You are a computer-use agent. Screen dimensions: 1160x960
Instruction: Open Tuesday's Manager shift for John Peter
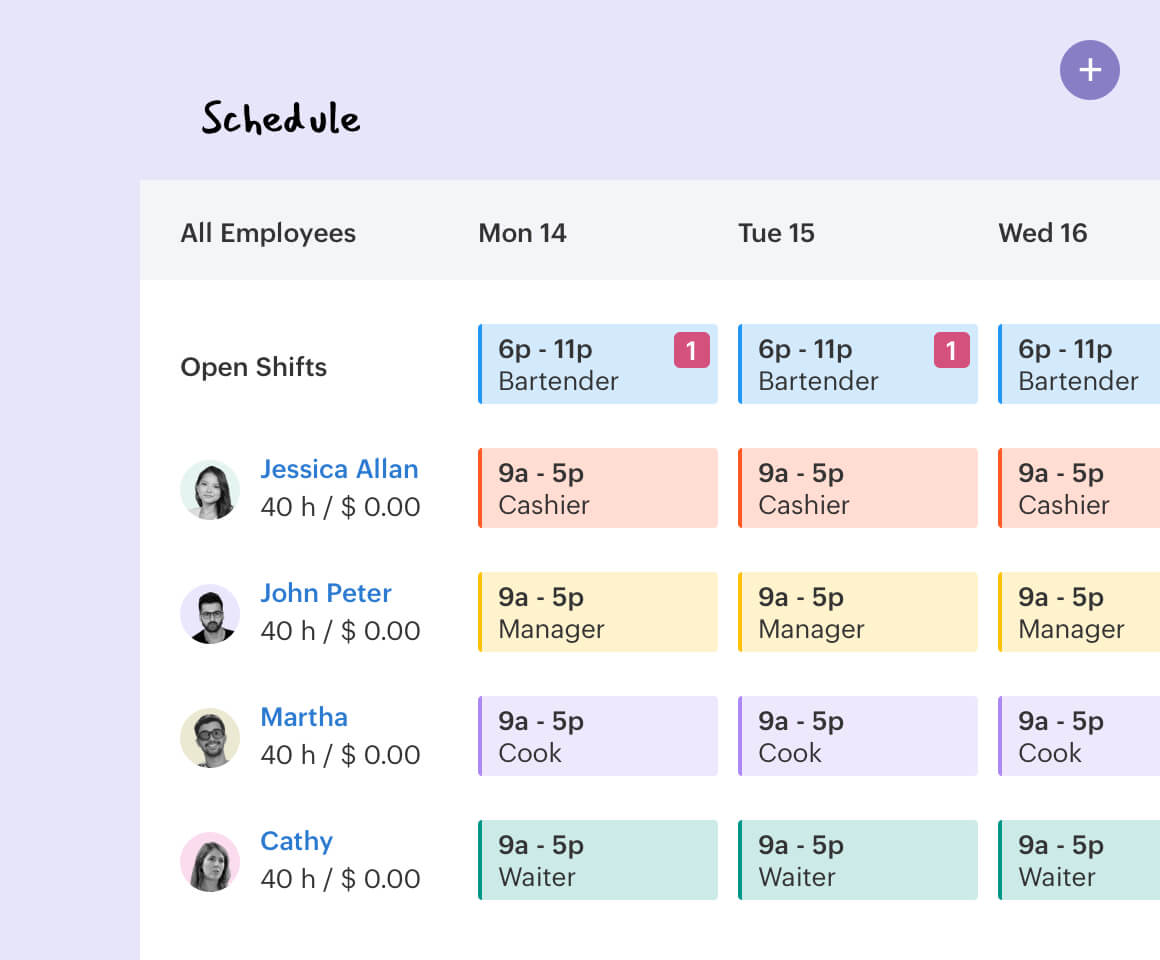(858, 612)
